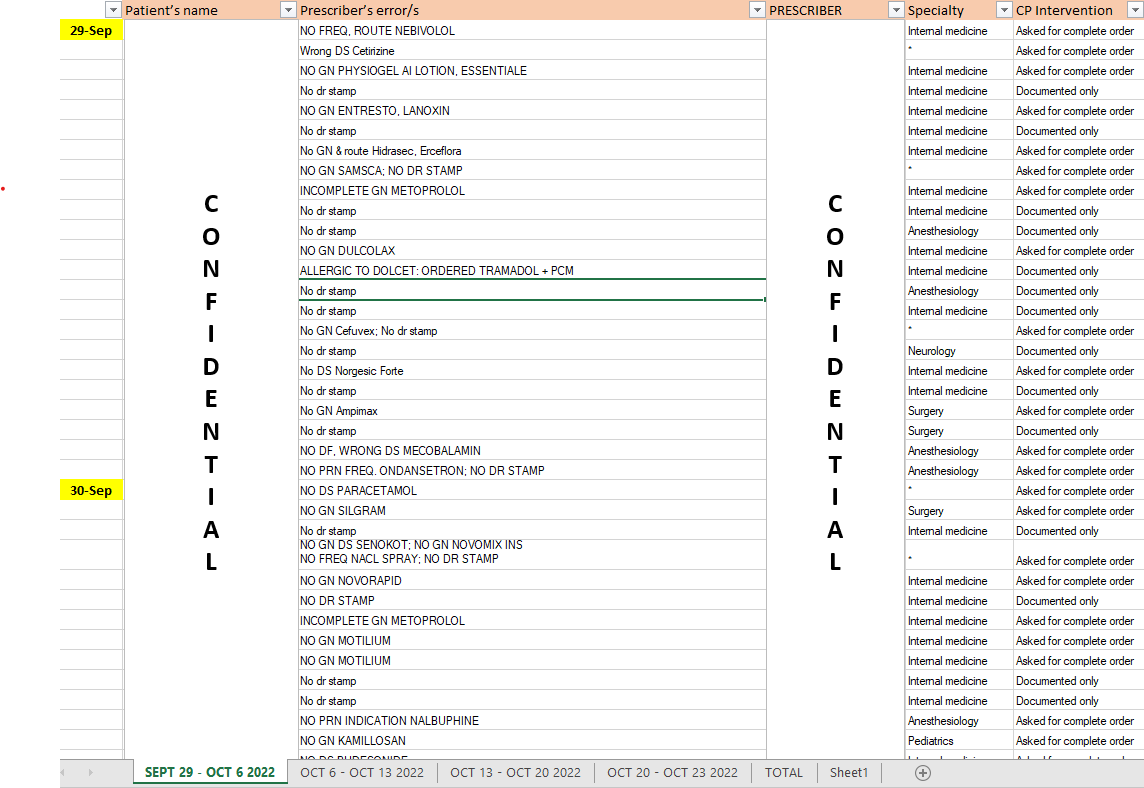Select Internal medicine cell in NEBIVOLOL row
Screen dimensions: 1144x788
959,31
